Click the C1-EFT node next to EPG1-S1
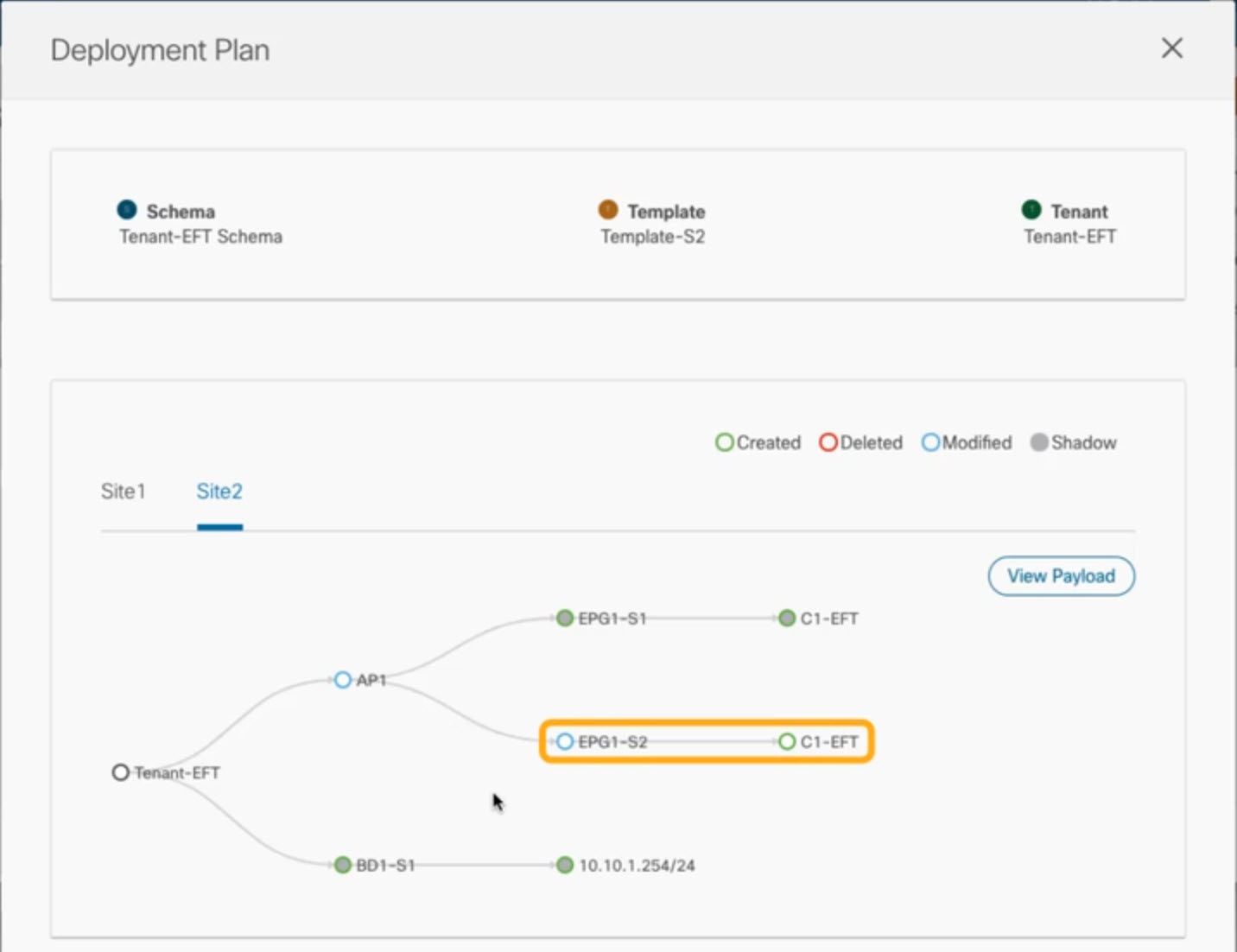The width and height of the screenshot is (1237, 952). (787, 619)
